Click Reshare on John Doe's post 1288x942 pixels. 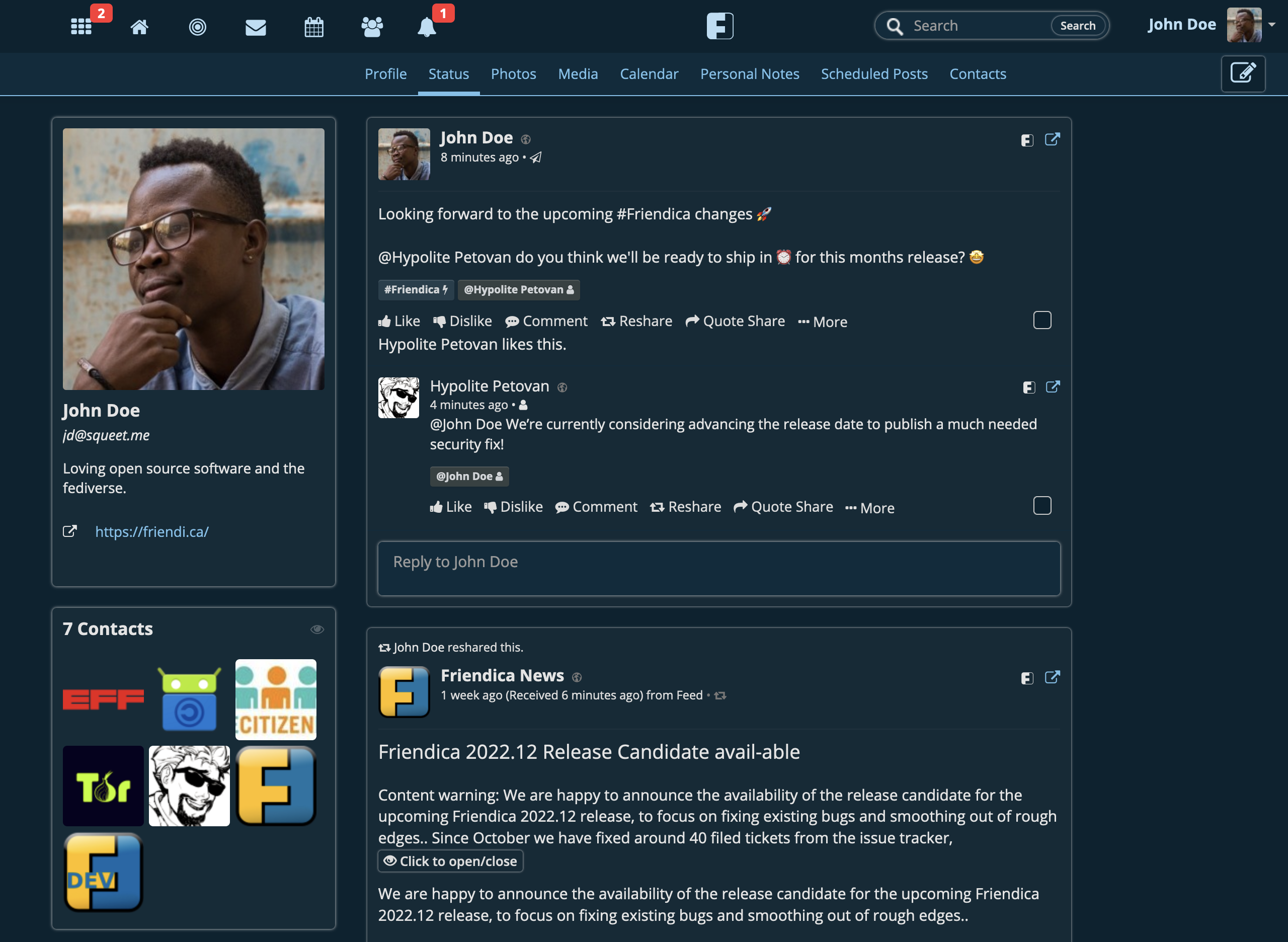[x=636, y=321]
